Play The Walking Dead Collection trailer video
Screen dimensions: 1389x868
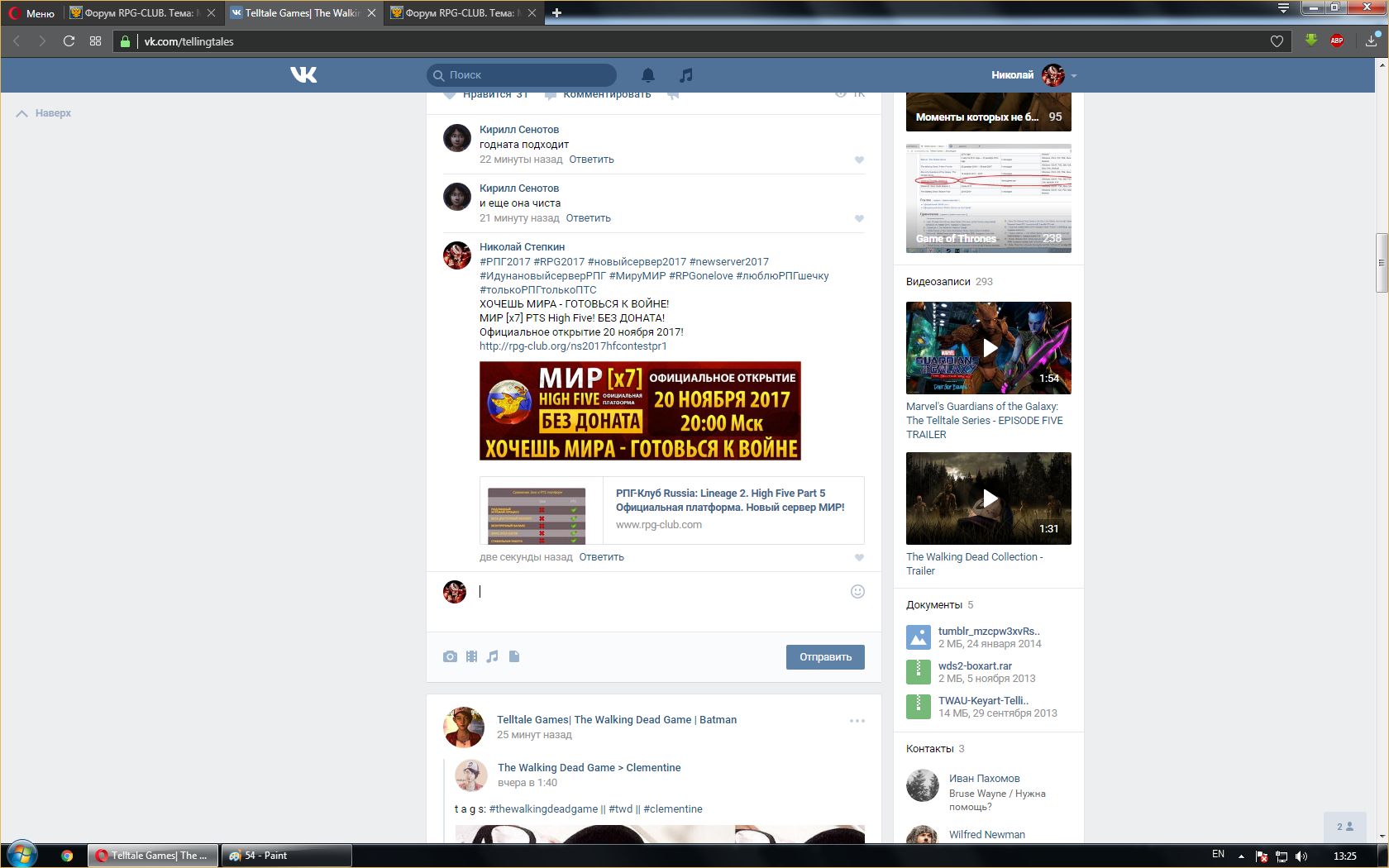pyautogui.click(x=989, y=498)
